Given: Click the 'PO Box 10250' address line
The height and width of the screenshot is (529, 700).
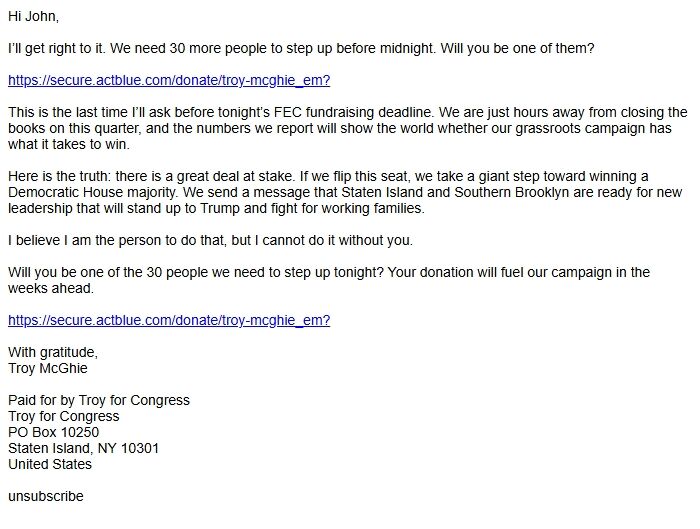Looking at the screenshot, I should click(x=54, y=432).
